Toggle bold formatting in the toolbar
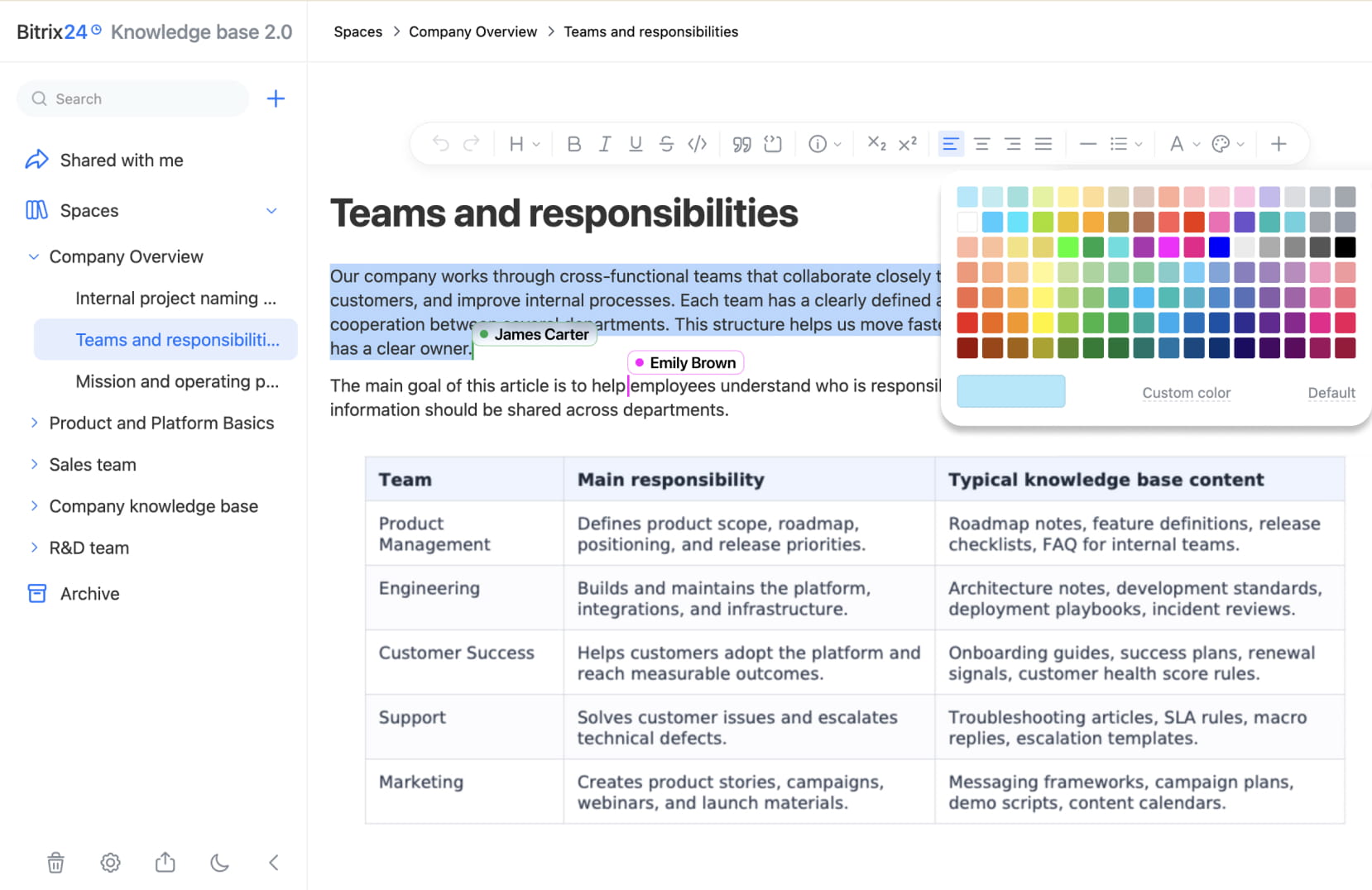1372x890 pixels. pyautogui.click(x=573, y=144)
